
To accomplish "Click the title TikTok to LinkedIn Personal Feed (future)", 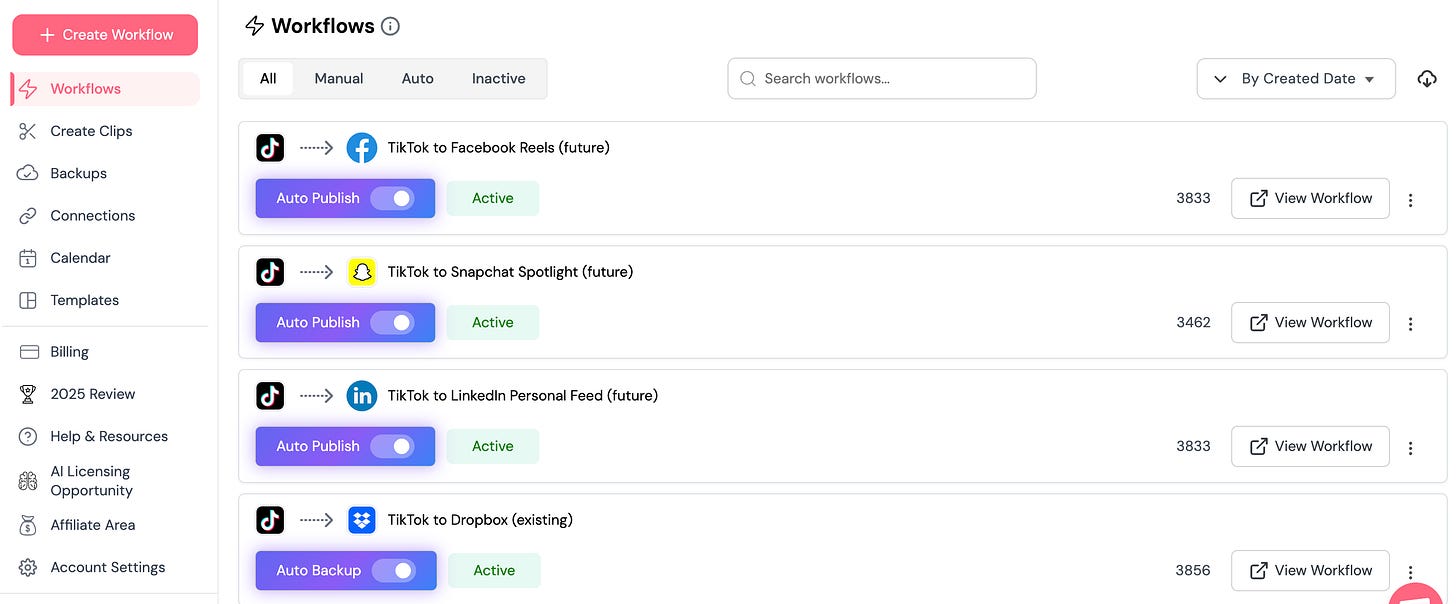I will click(x=523, y=396).
